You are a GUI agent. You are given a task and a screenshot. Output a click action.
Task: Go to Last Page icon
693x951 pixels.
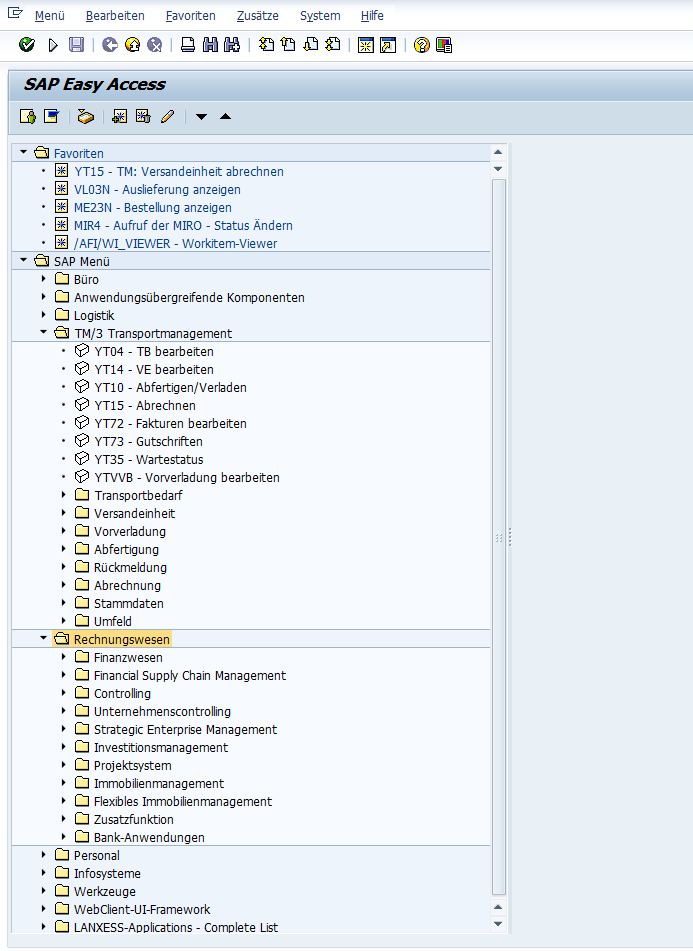coord(333,44)
